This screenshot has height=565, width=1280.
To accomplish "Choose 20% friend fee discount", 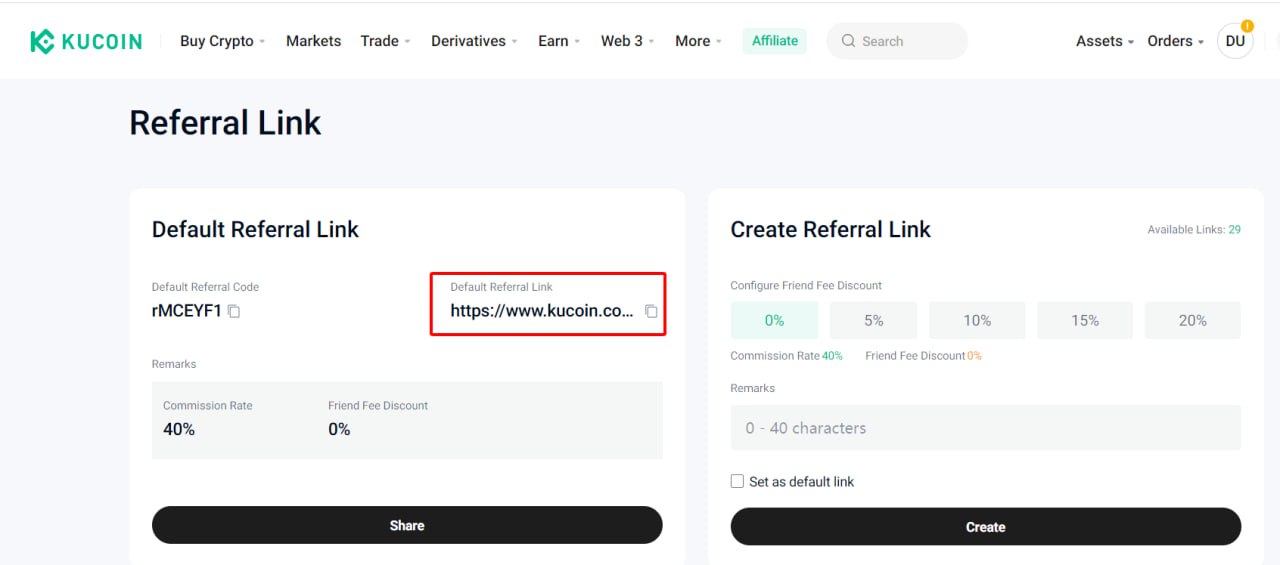I will click(1192, 320).
